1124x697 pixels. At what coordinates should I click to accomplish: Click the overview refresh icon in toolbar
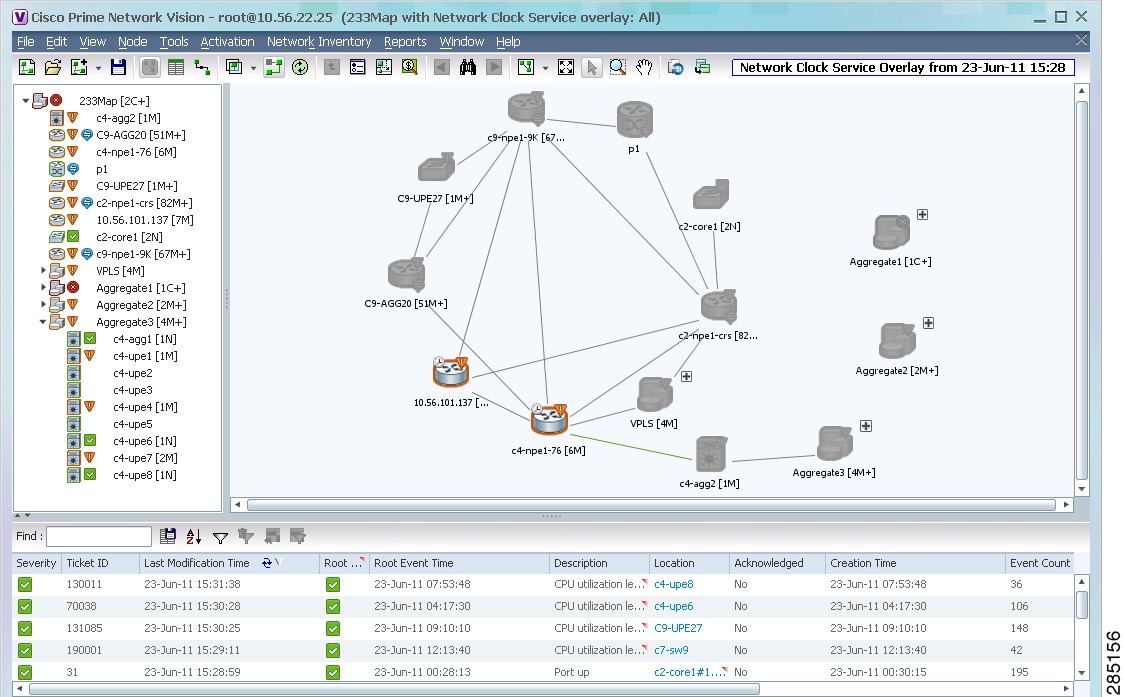click(675, 67)
